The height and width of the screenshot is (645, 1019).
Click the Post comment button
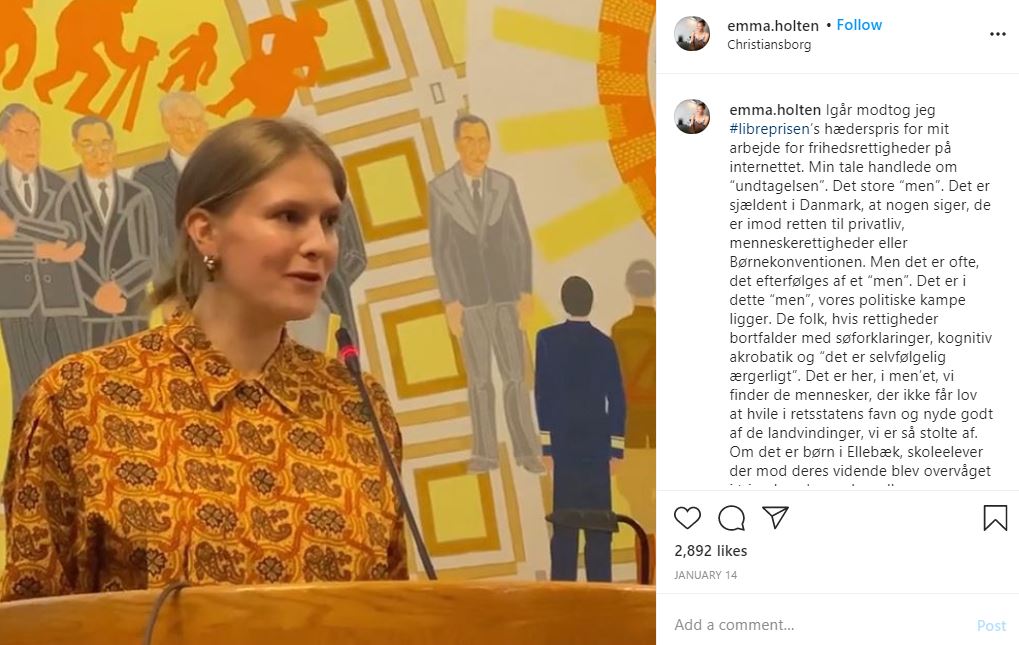[x=991, y=626]
